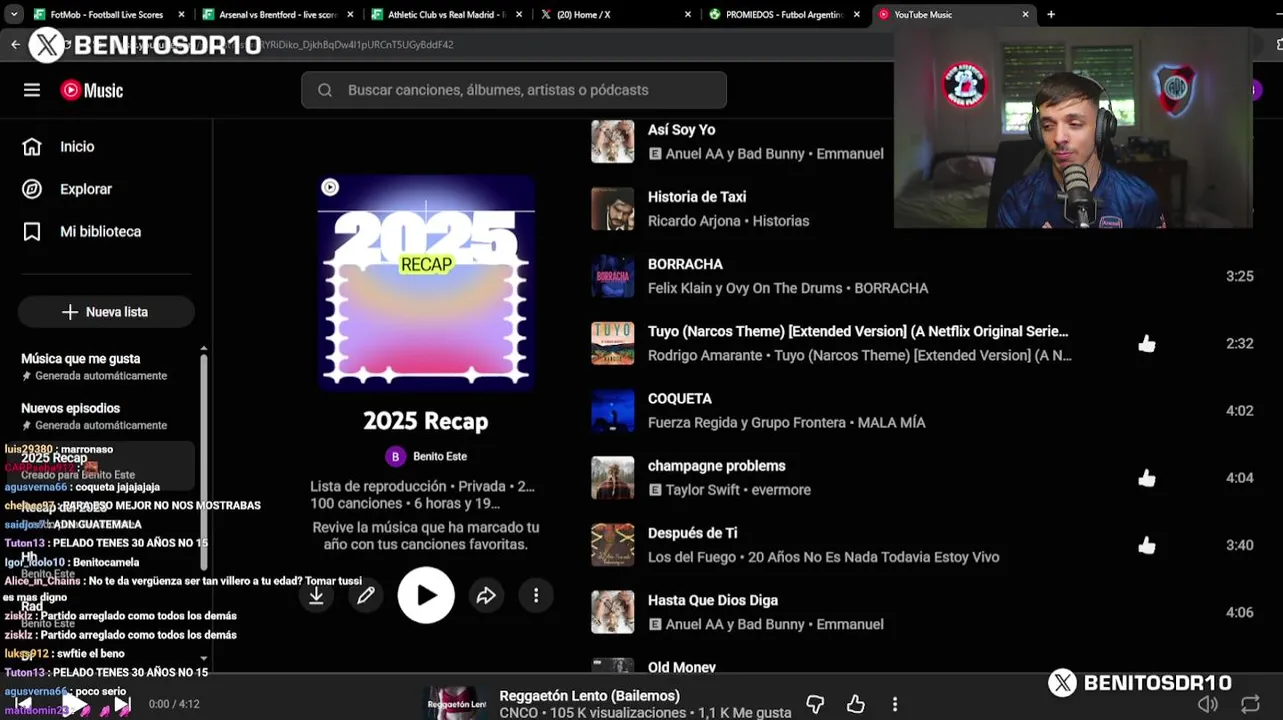Viewport: 1283px width, 720px height.
Task: Share the 2025 Recap playlist
Action: [x=486, y=596]
